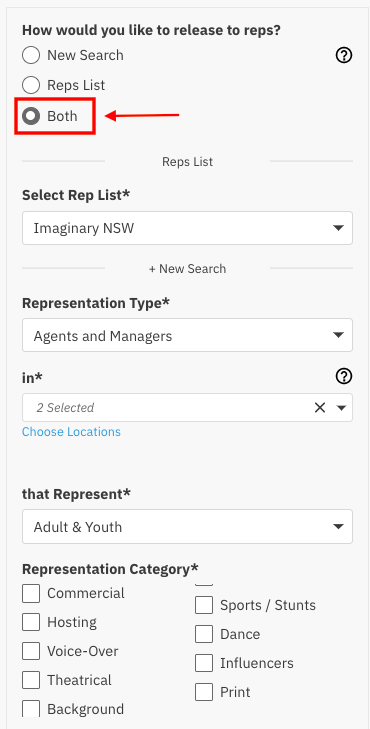This screenshot has height=729, width=370.
Task: Open the Choose Locations link
Action: (71, 431)
